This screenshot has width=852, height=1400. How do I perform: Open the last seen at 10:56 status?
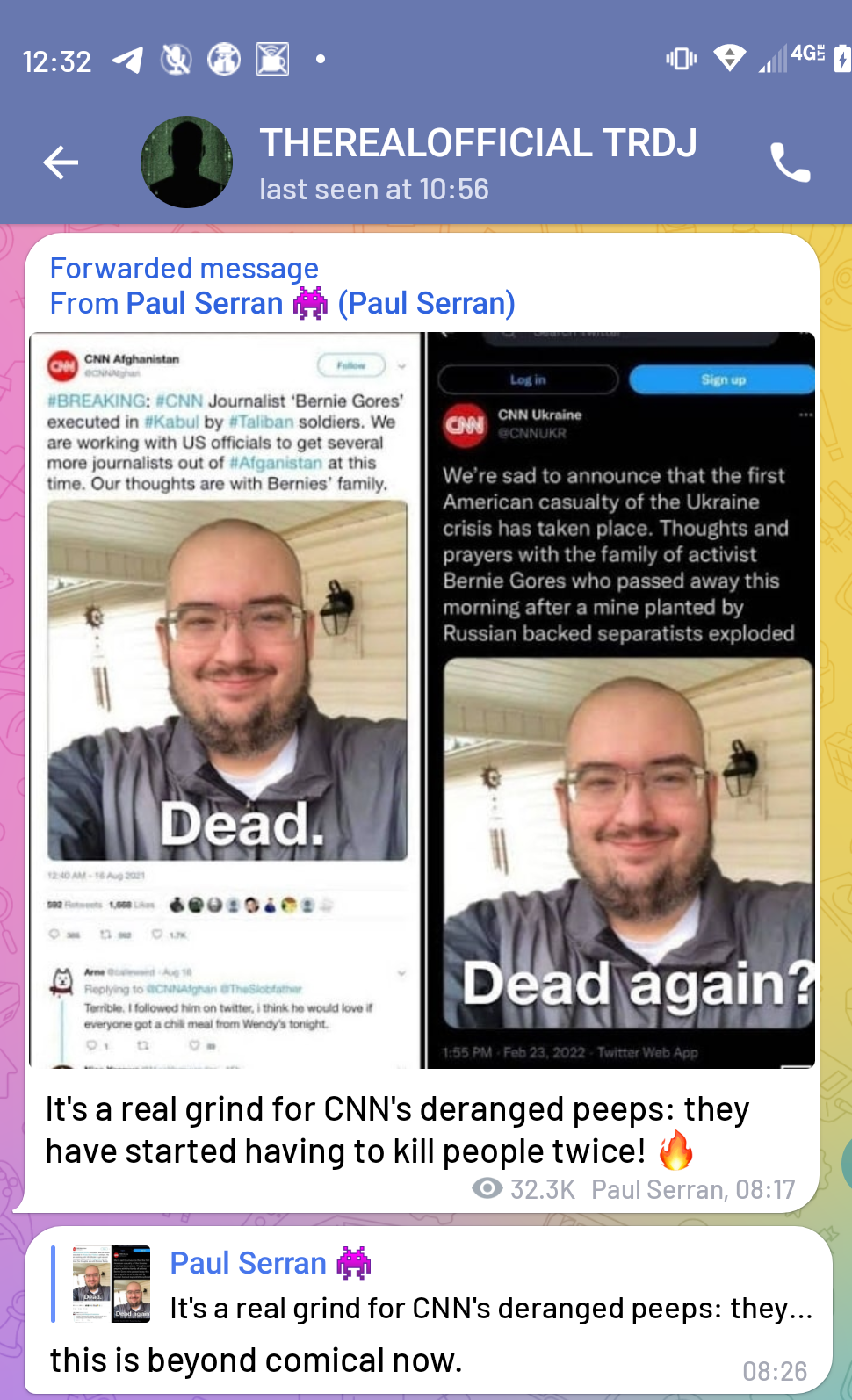click(x=374, y=189)
